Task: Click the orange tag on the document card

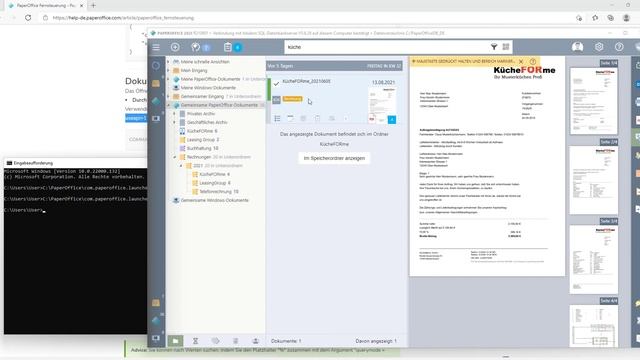Action: point(292,99)
